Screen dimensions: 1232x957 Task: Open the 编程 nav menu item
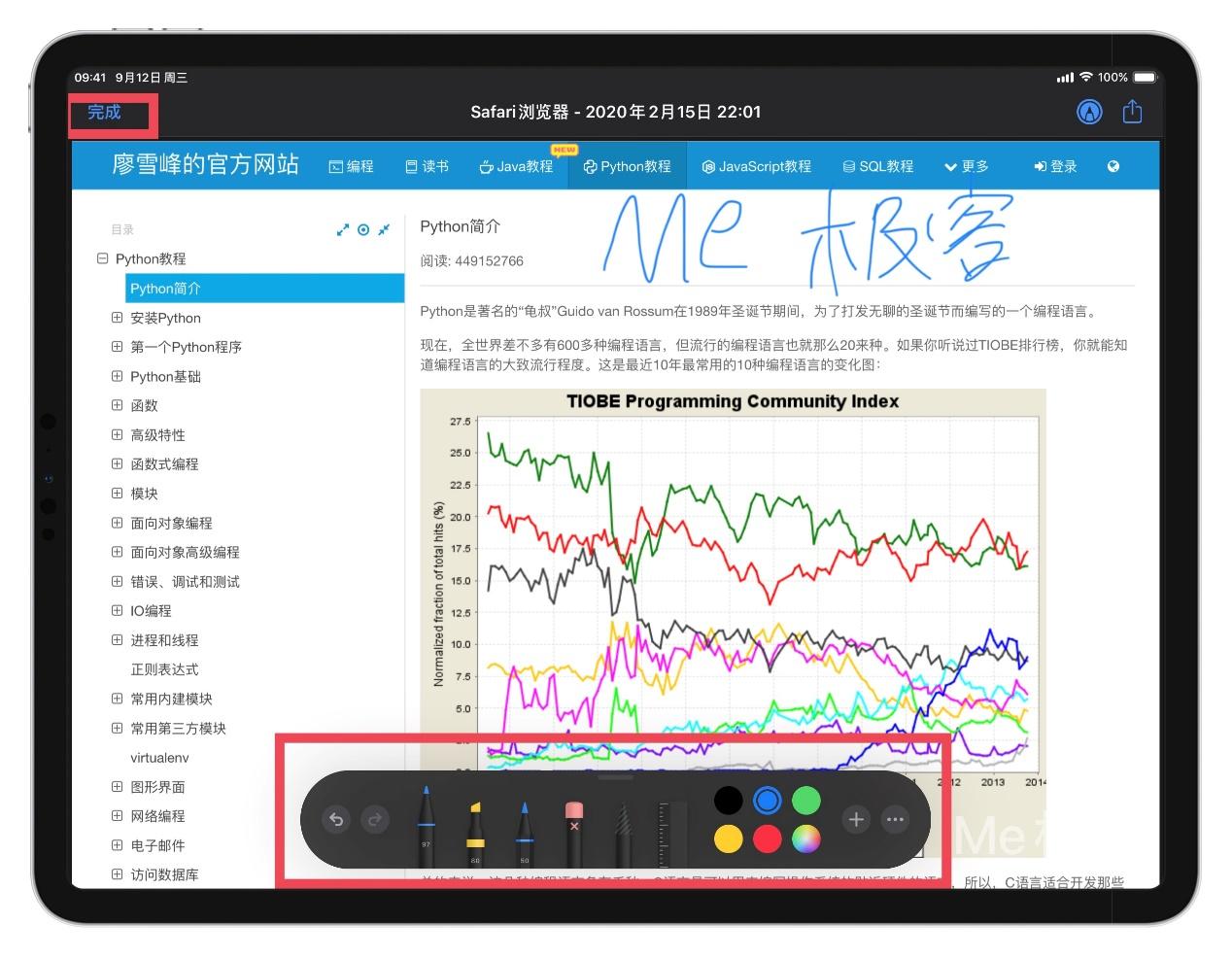[x=351, y=166]
